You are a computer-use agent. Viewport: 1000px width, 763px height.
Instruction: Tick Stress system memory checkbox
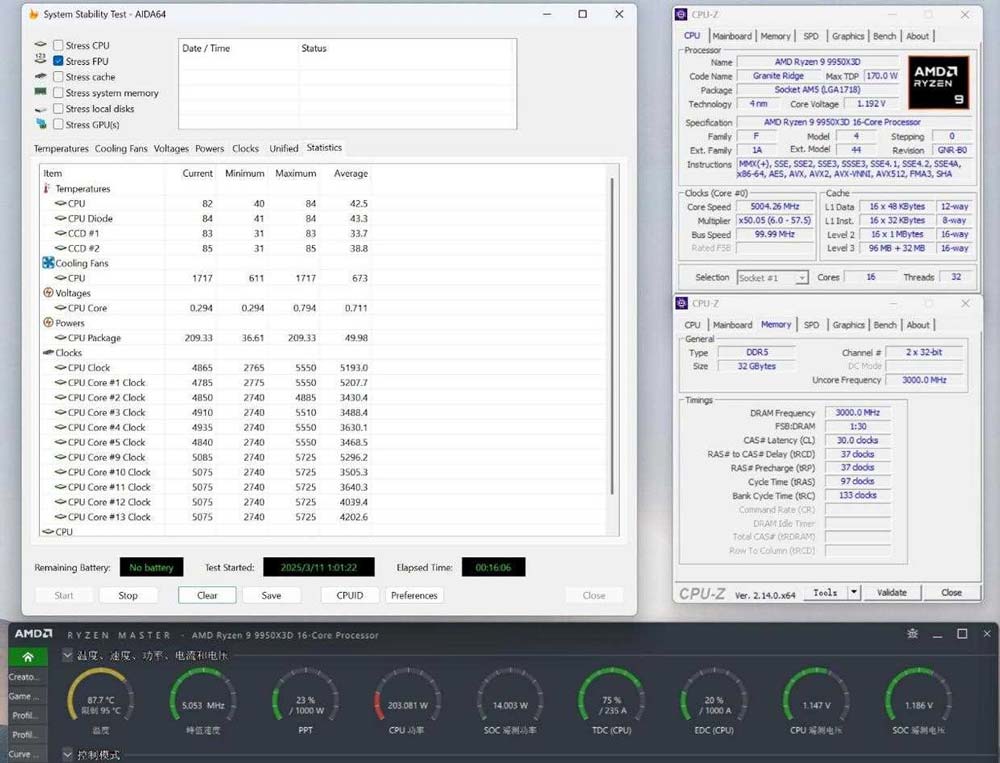pyautogui.click(x=58, y=93)
